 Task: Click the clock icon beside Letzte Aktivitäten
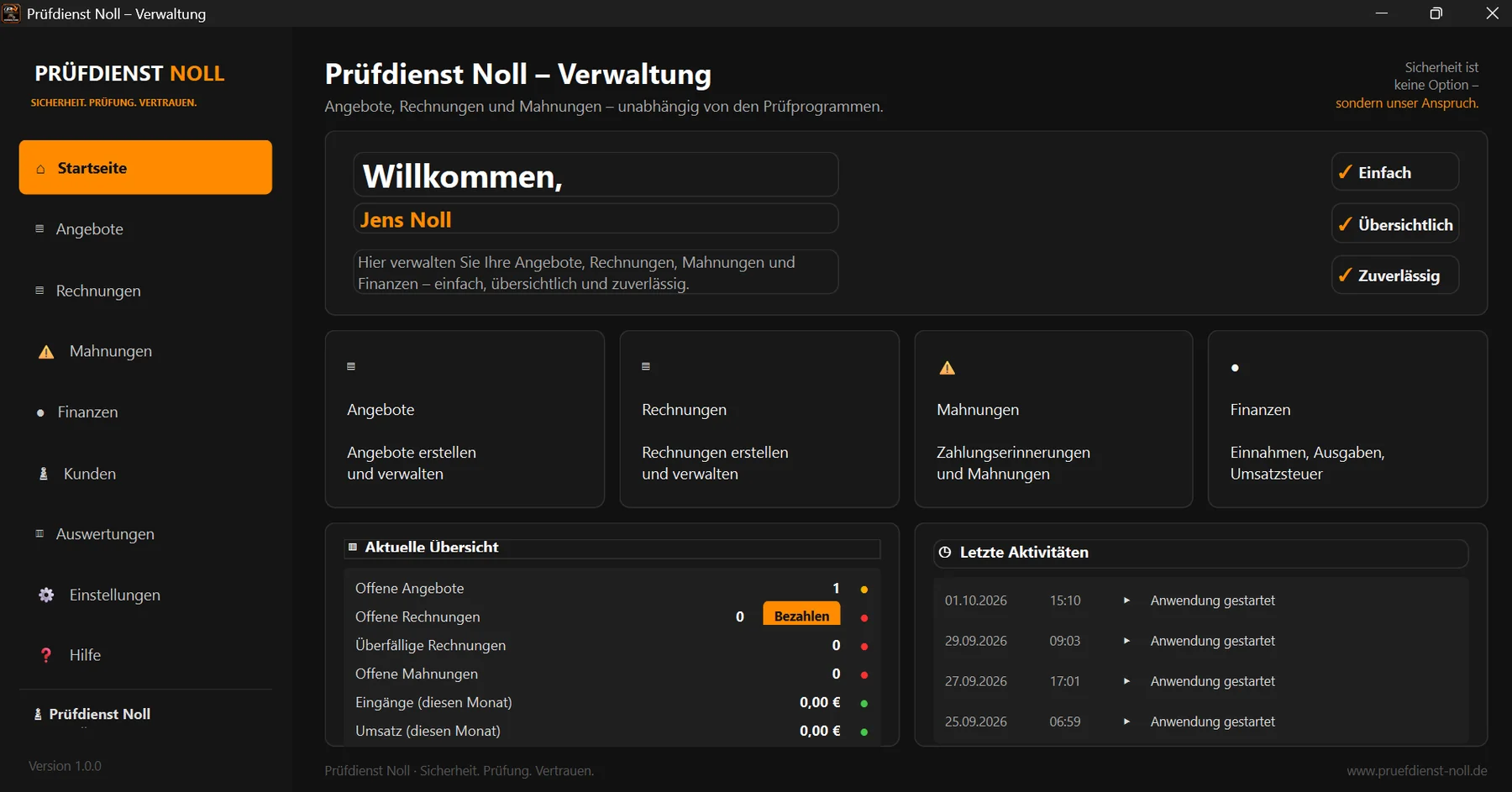[x=945, y=552]
